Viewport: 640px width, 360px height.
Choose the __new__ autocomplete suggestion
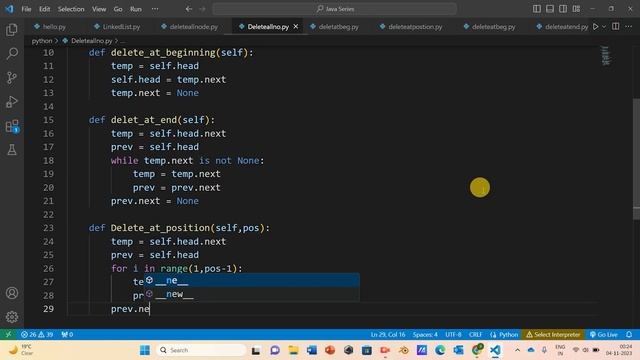251,294
